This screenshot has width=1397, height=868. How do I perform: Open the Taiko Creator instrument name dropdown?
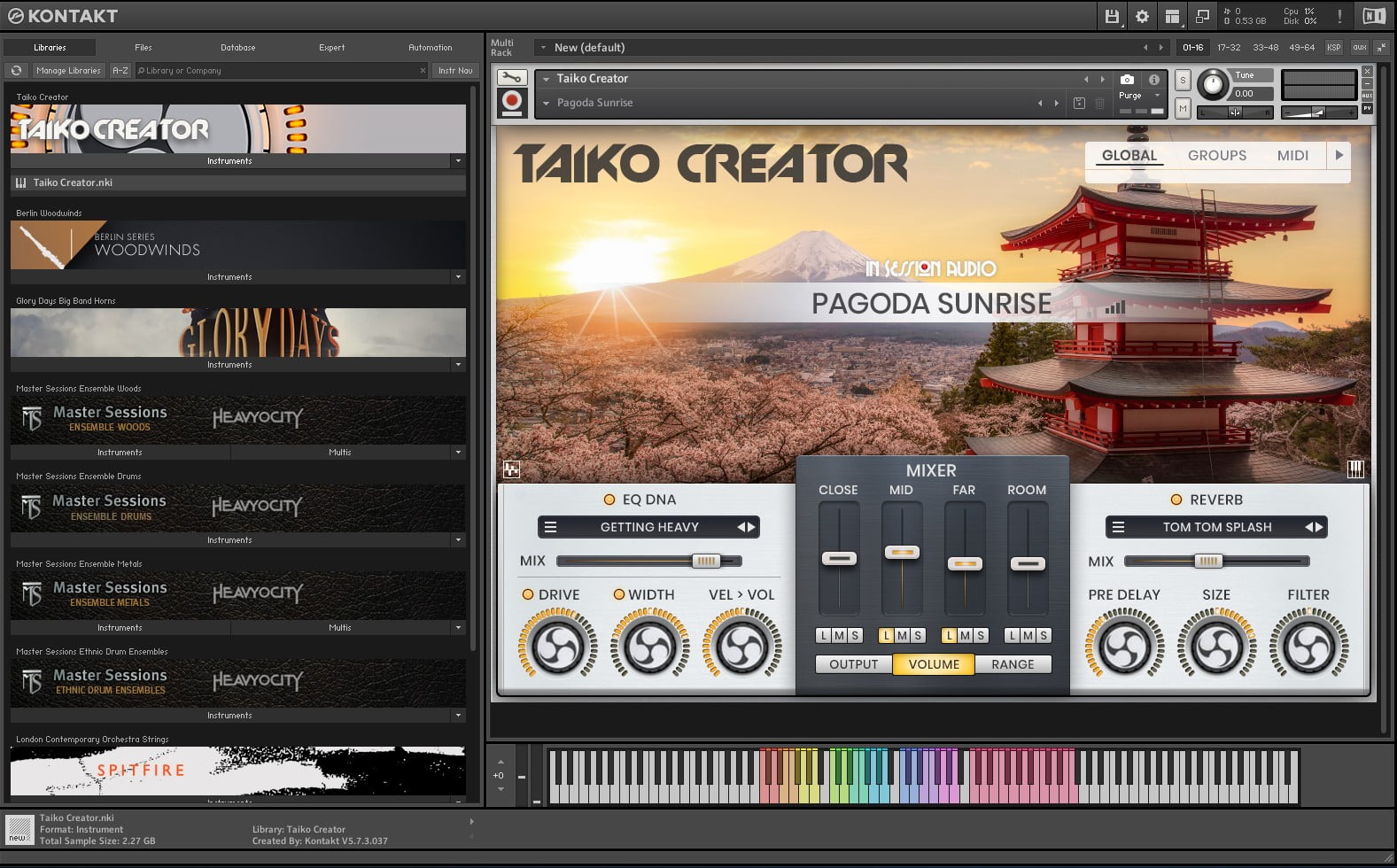547,79
